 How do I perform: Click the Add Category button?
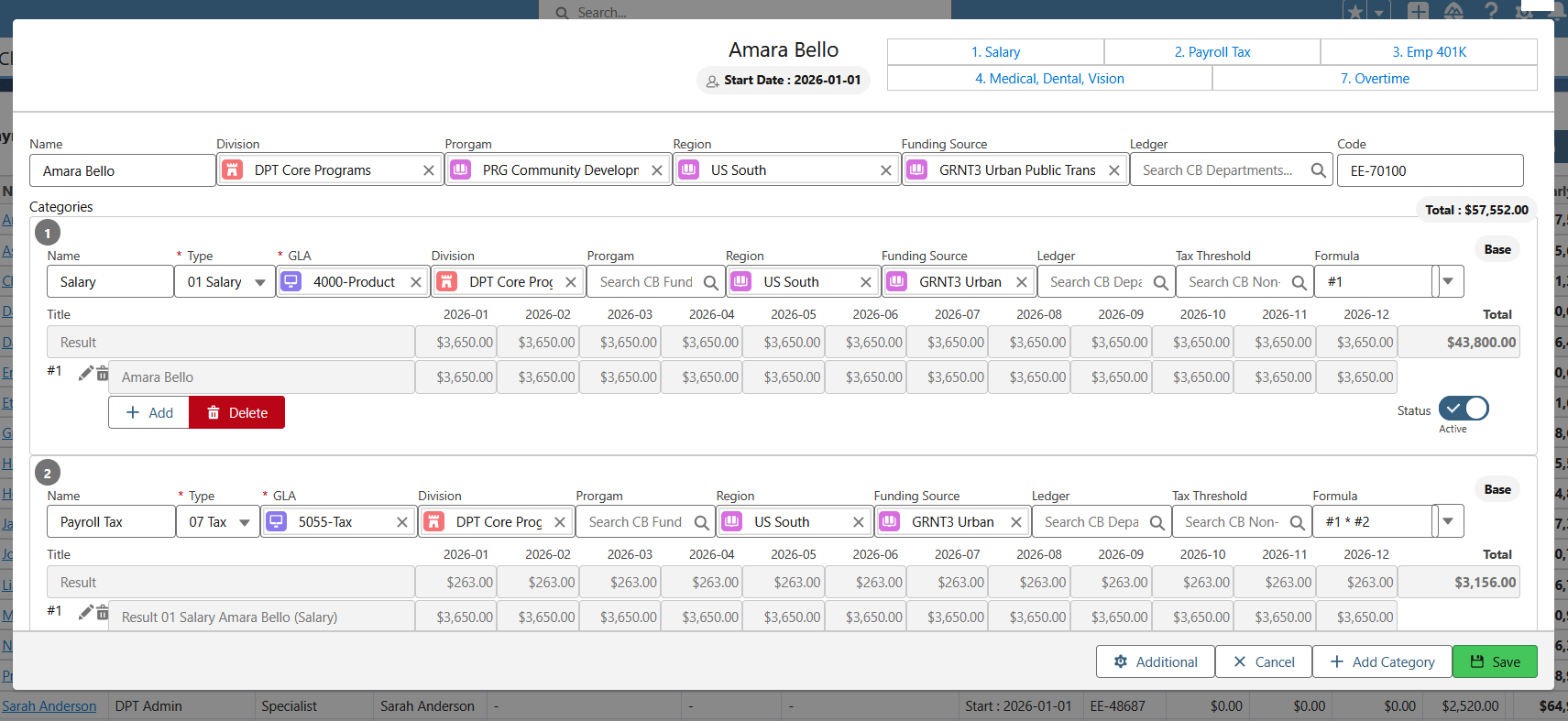click(1382, 661)
